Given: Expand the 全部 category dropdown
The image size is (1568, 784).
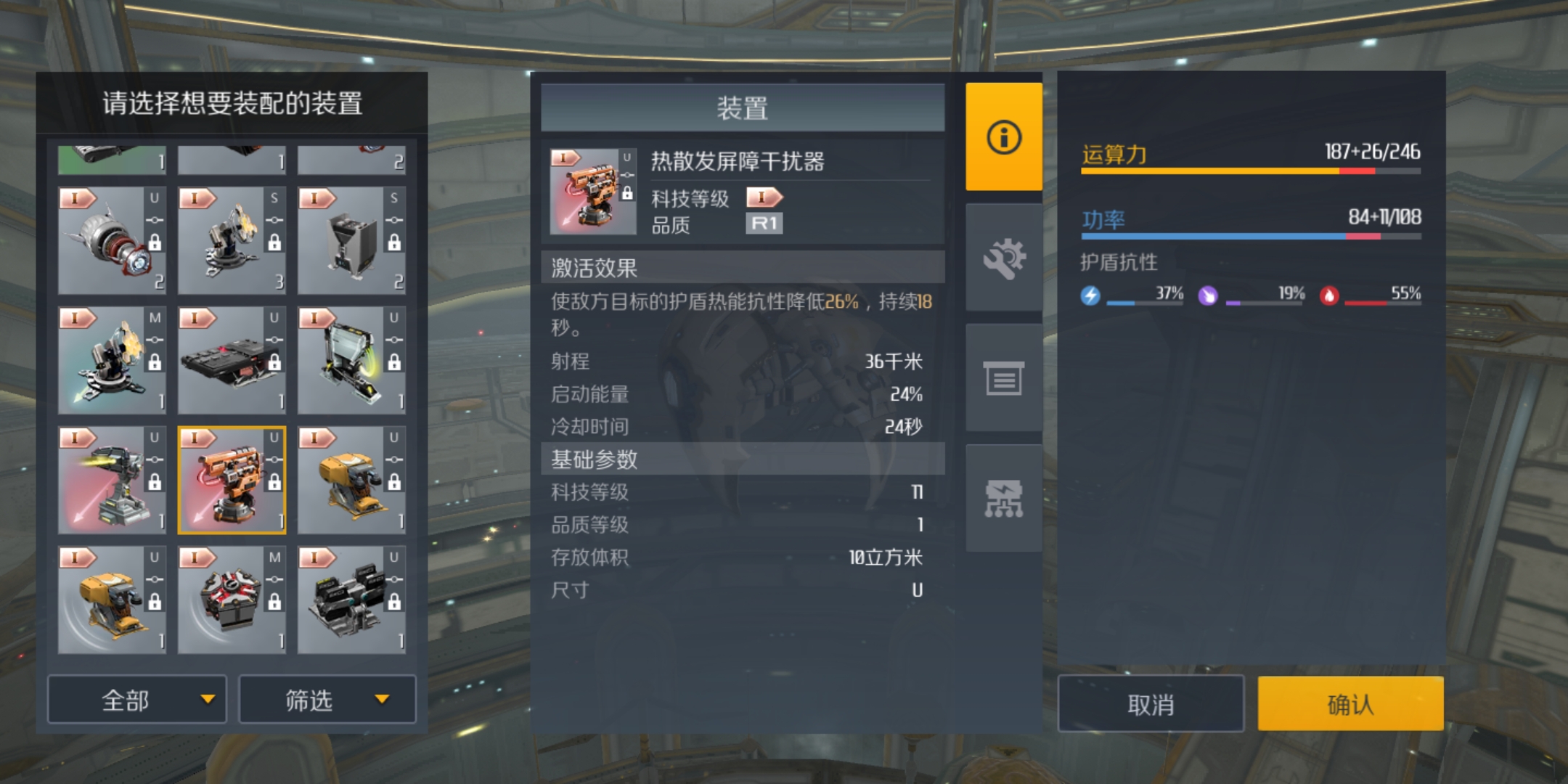Looking at the screenshot, I should pos(137,700).
